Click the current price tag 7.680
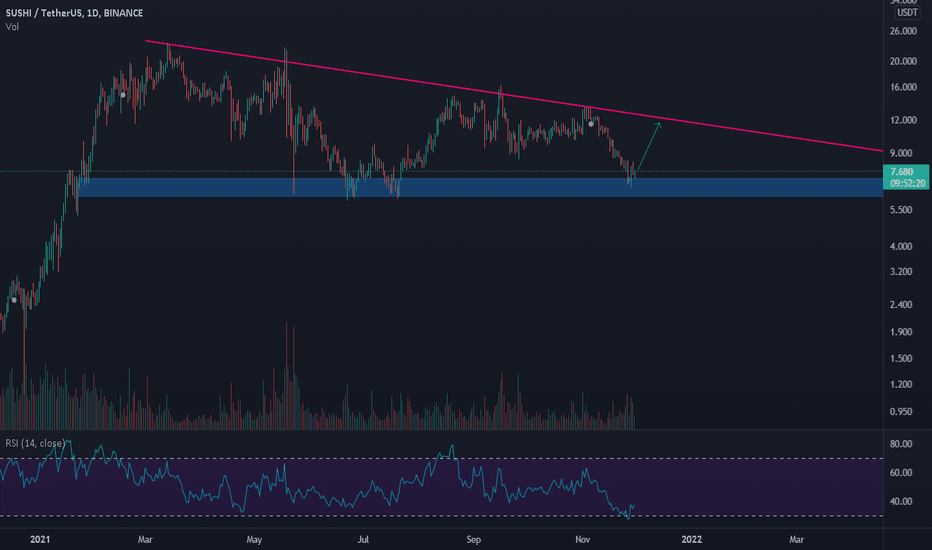 [x=902, y=172]
